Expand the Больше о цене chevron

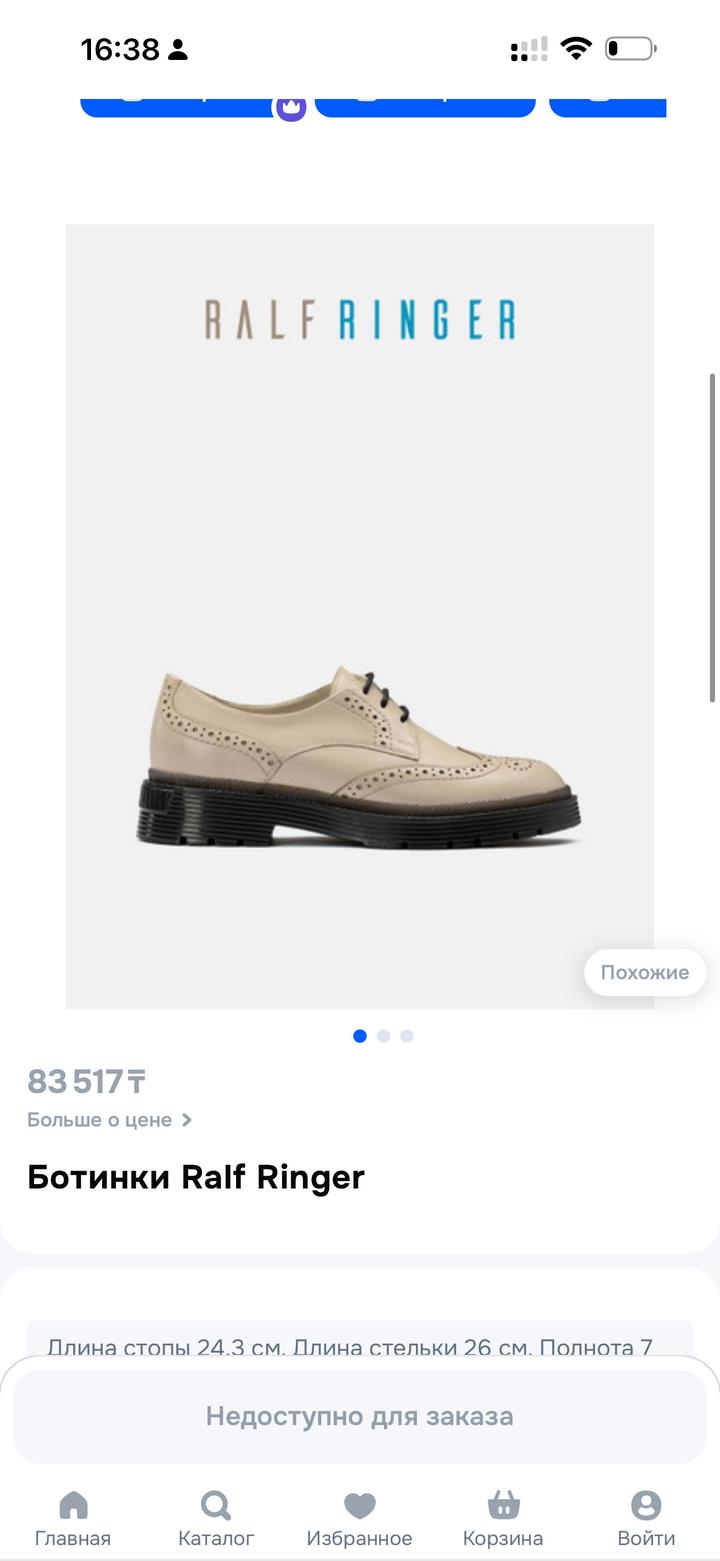[x=186, y=1120]
